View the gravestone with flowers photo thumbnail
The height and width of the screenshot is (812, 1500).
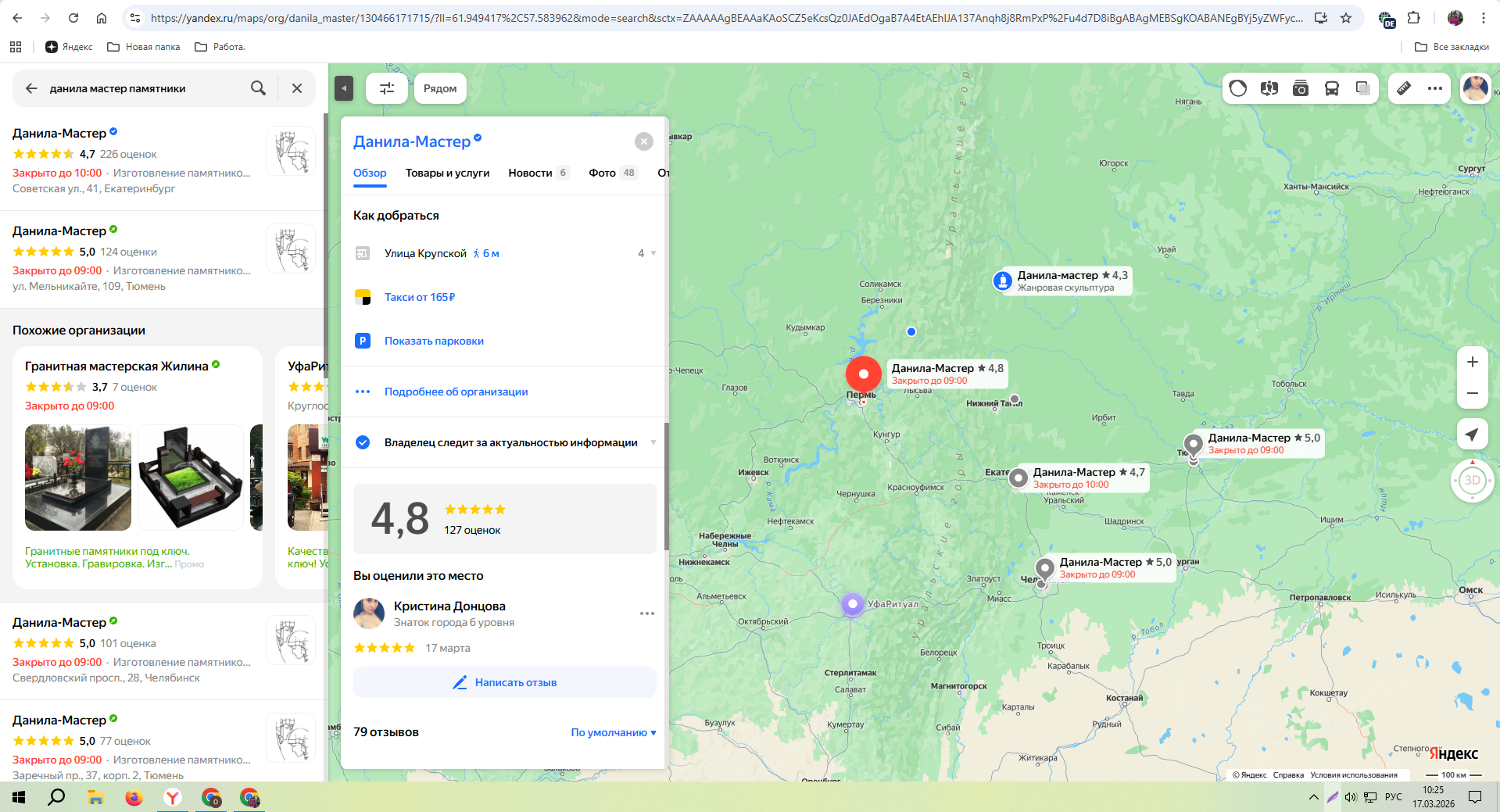click(x=78, y=478)
